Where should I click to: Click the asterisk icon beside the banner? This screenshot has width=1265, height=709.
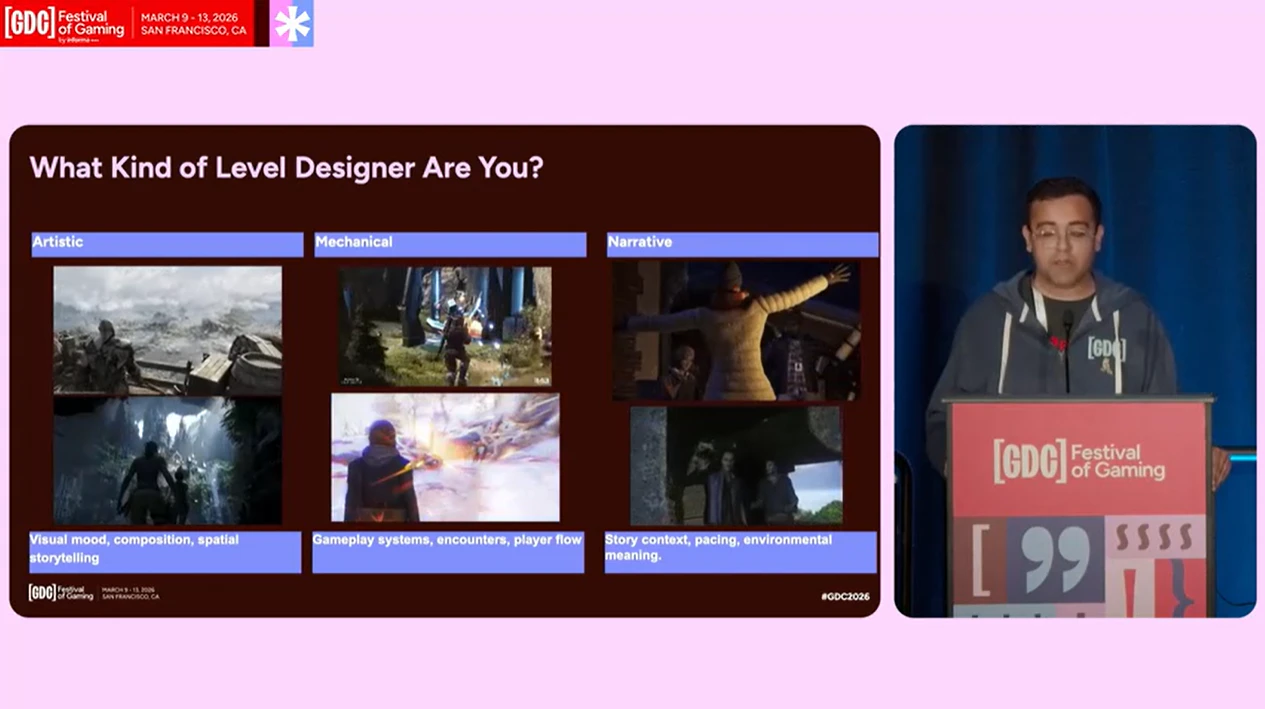(x=292, y=23)
